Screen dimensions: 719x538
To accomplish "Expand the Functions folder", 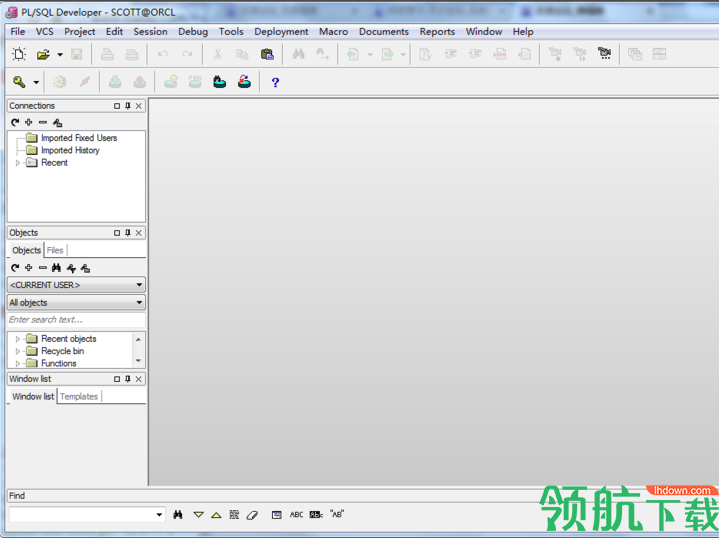I will pyautogui.click(x=17, y=363).
